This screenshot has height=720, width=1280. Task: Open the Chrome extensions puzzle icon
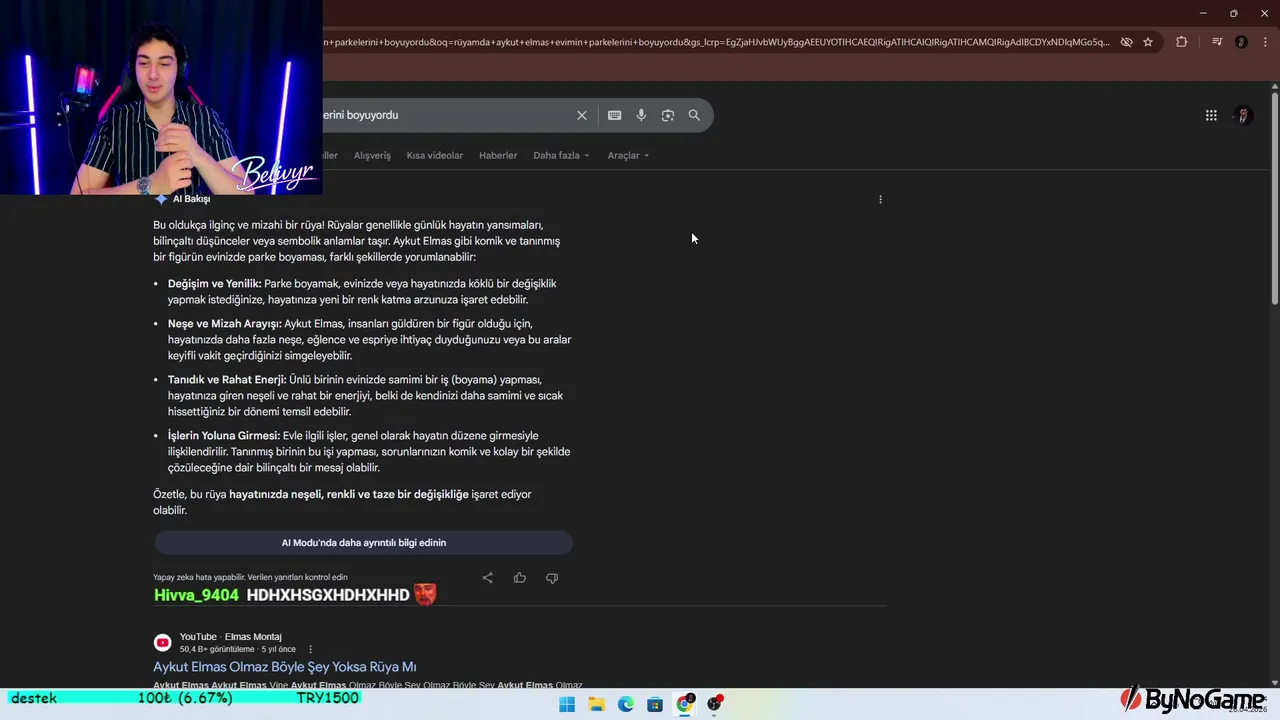(1181, 42)
